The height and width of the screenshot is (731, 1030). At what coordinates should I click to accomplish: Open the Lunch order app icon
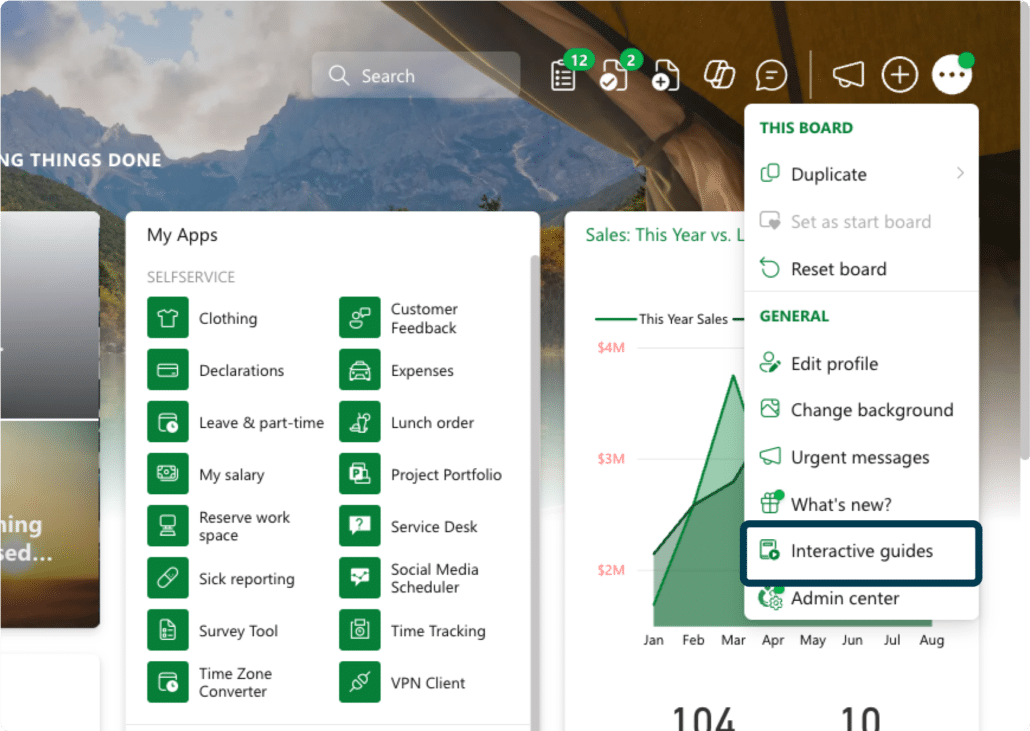click(x=359, y=422)
